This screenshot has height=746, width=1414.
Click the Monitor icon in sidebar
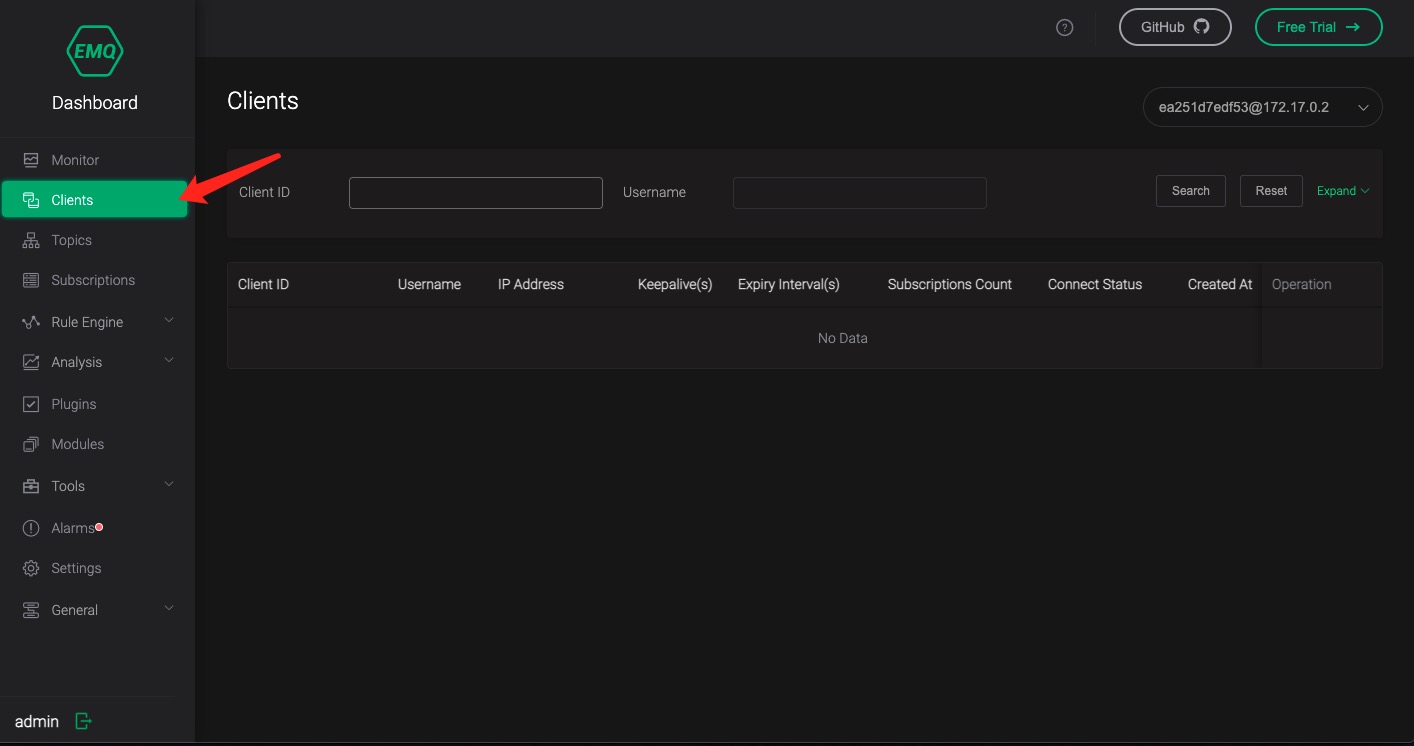tap(31, 160)
